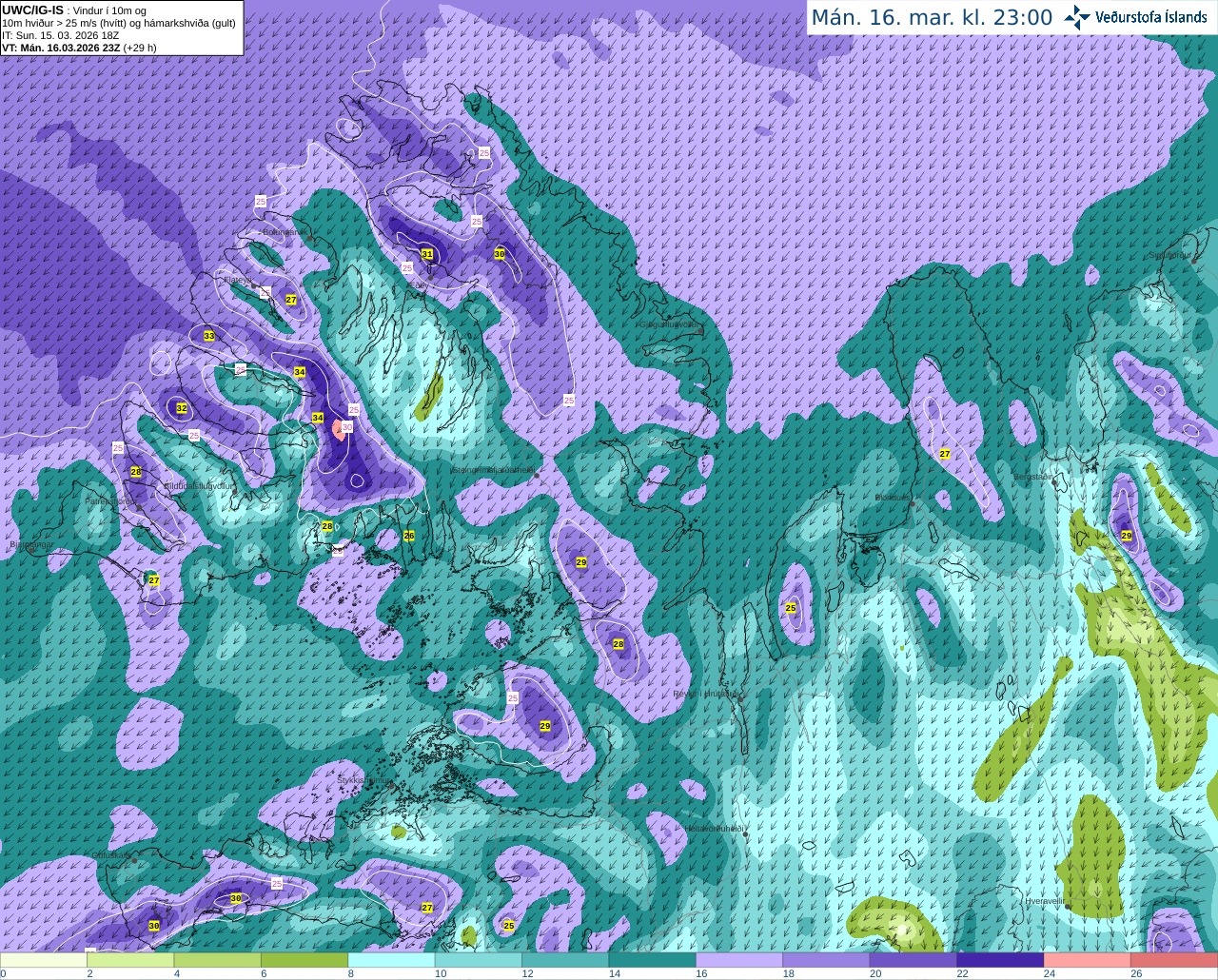Click the Holtavörðuheiði station label
Screen dimensions: 1218x980
[x=714, y=829]
